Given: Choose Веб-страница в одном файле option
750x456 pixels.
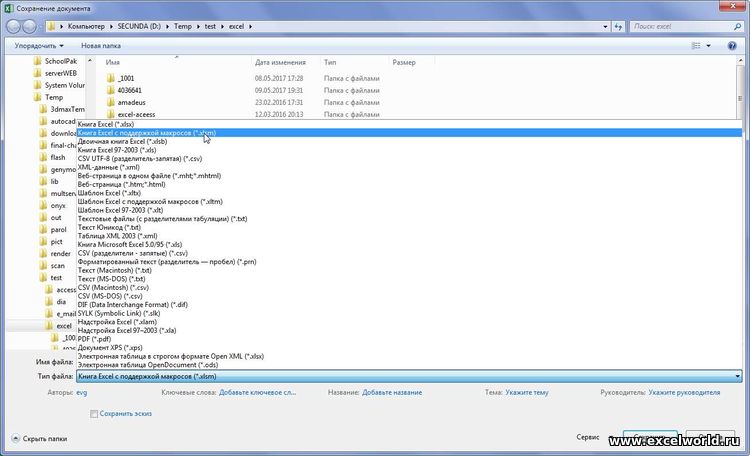Looking at the screenshot, I should (409, 176).
